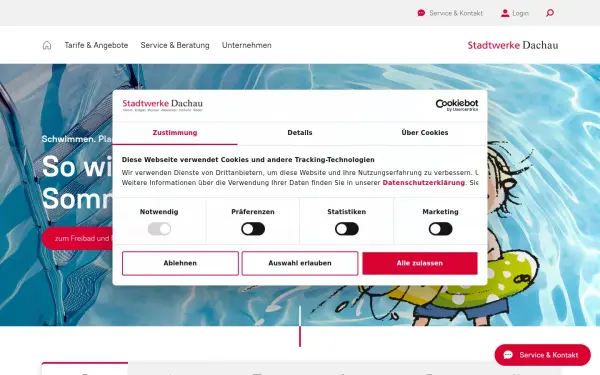600x375 pixels.
Task: Click the Alle zulassen button
Action: click(x=420, y=263)
